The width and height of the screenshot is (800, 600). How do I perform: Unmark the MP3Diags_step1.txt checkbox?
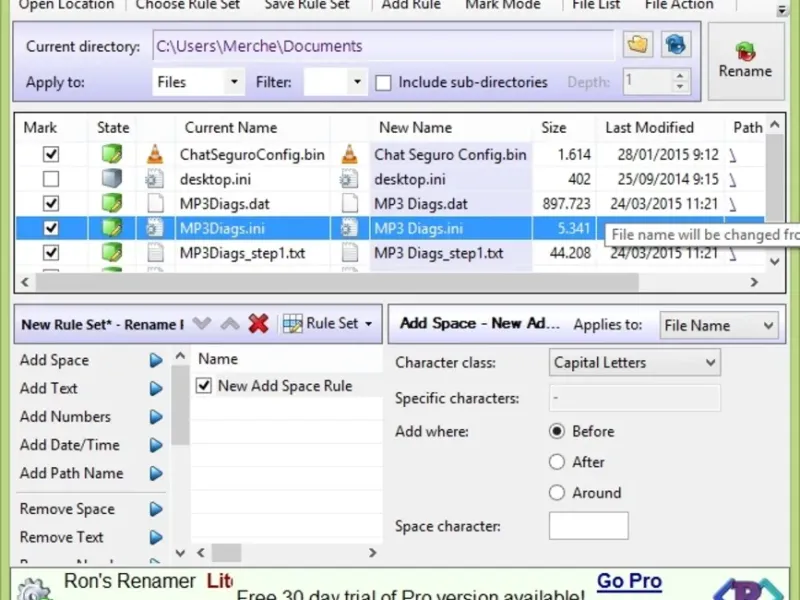[x=51, y=253]
